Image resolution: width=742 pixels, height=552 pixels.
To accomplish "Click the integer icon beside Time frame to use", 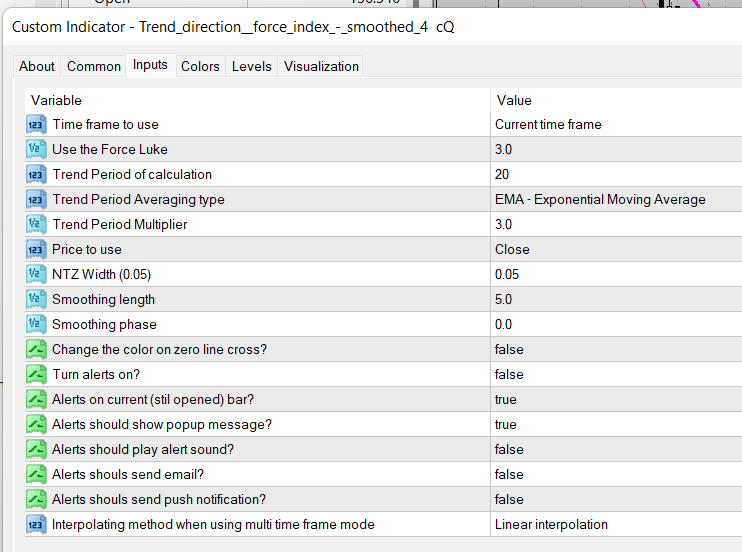I will click(x=36, y=125).
